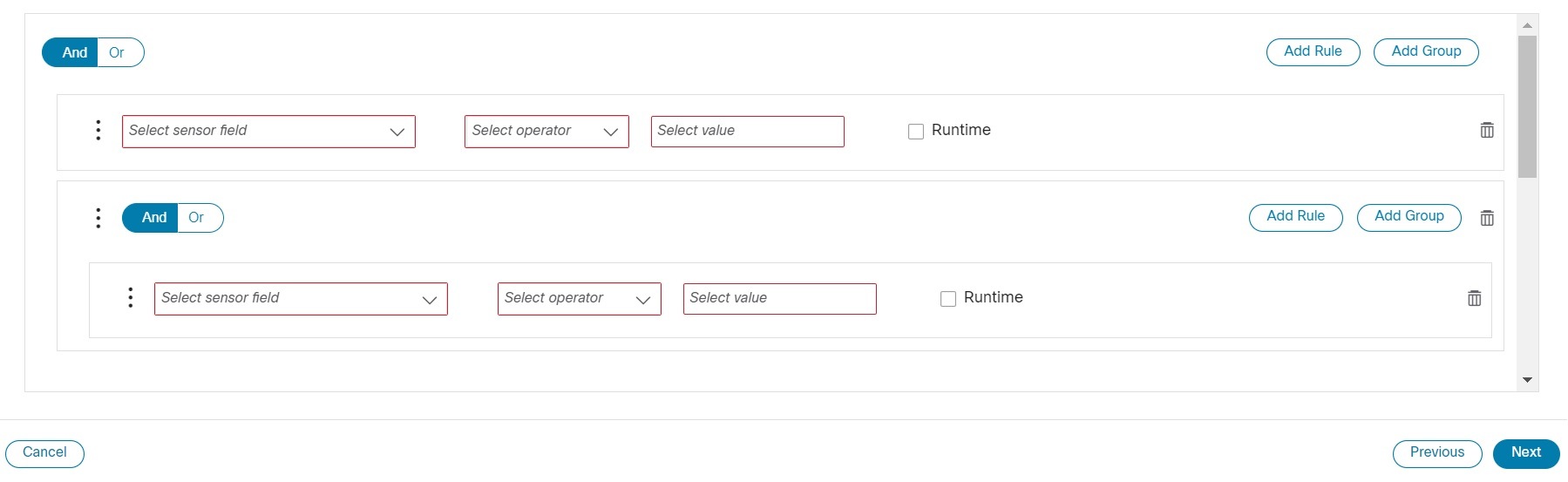Screen dimensions: 1568x482
Task: Click Next to proceed
Action: pos(1526,453)
